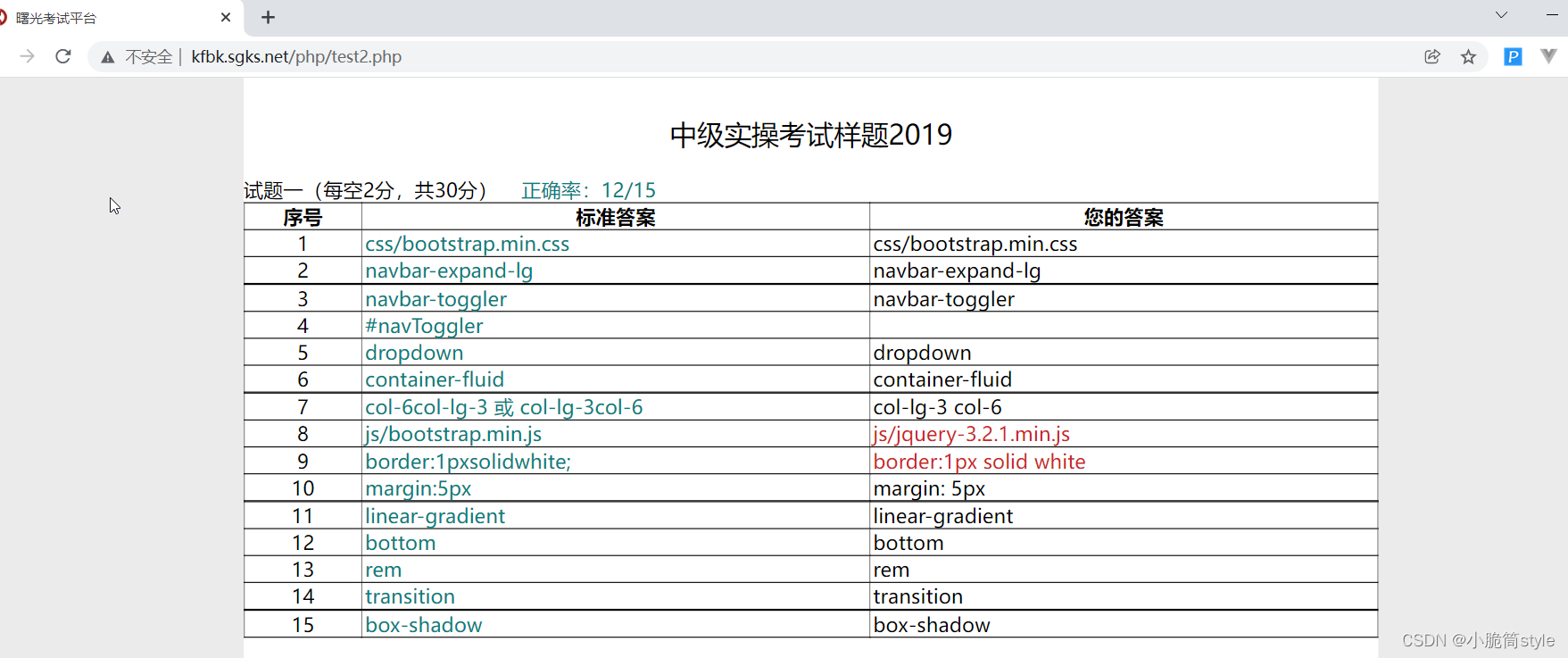Open the V-shaped extension icon

pos(1549,55)
